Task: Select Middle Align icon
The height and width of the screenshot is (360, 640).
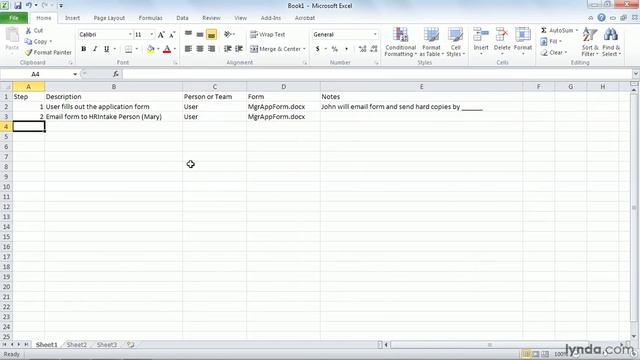Action: (200, 35)
